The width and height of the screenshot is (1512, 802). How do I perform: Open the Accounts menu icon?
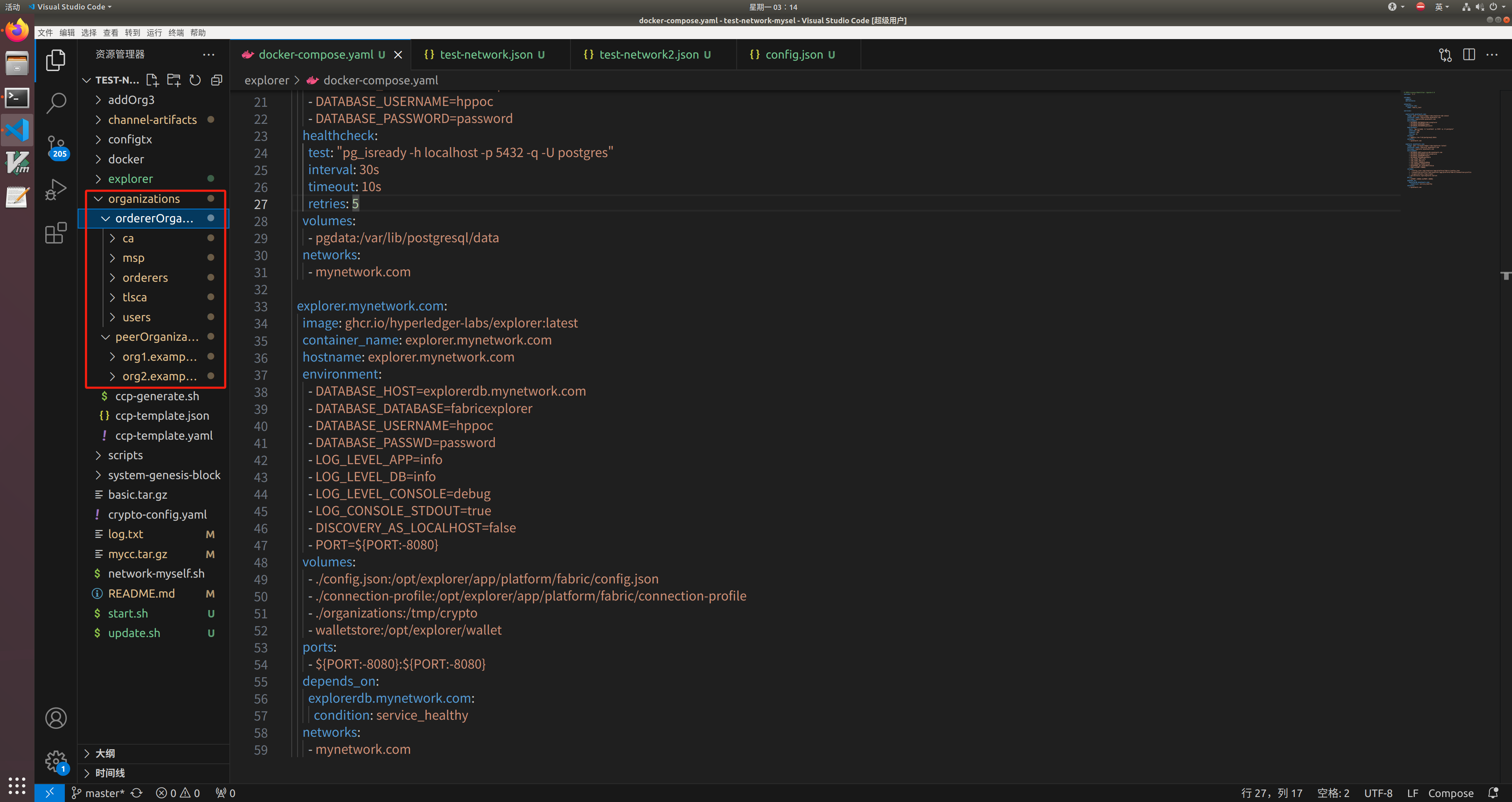click(x=56, y=718)
